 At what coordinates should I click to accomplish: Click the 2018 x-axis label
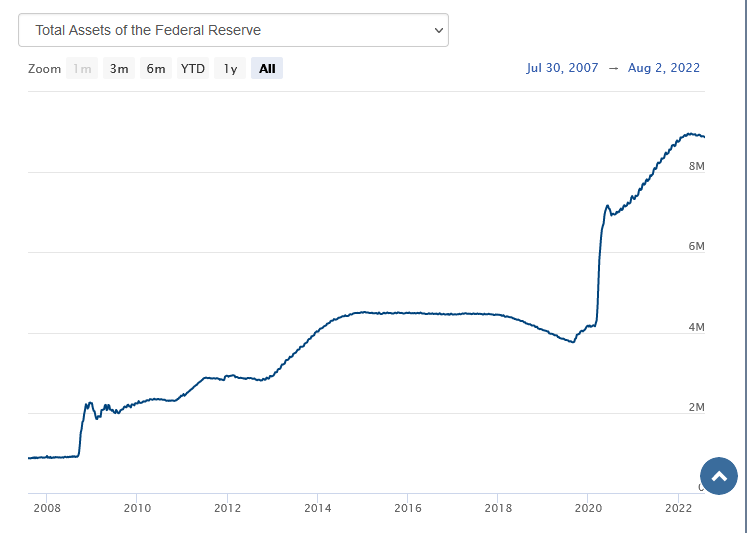point(498,508)
